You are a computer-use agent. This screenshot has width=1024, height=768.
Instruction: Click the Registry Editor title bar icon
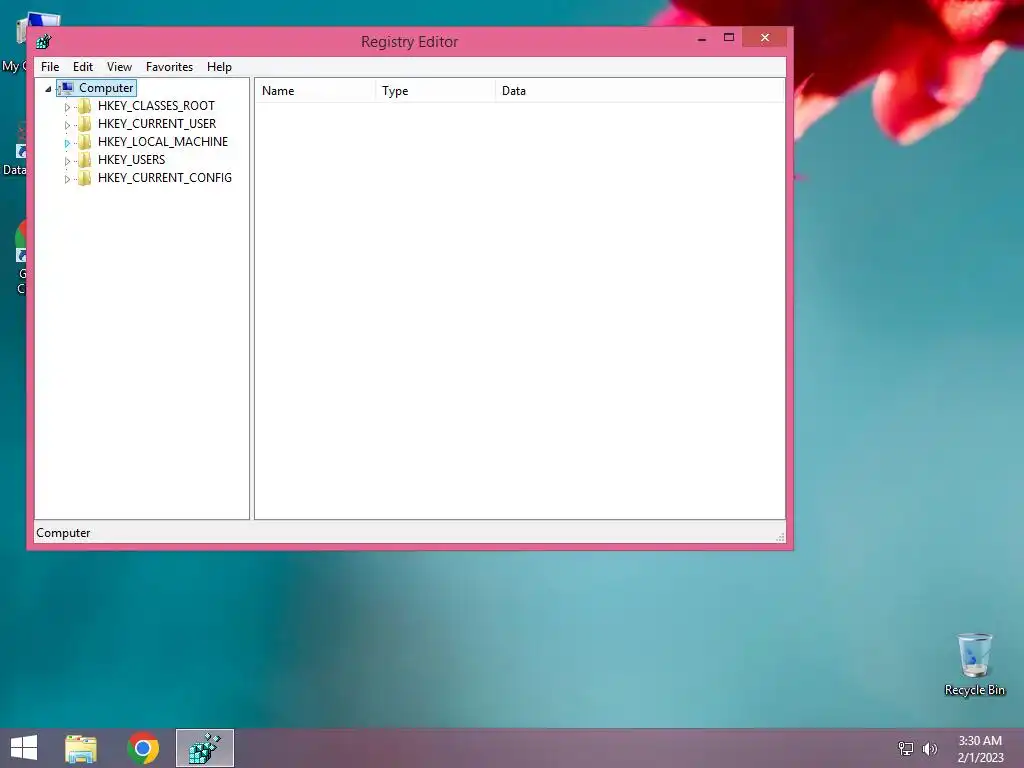tap(44, 42)
